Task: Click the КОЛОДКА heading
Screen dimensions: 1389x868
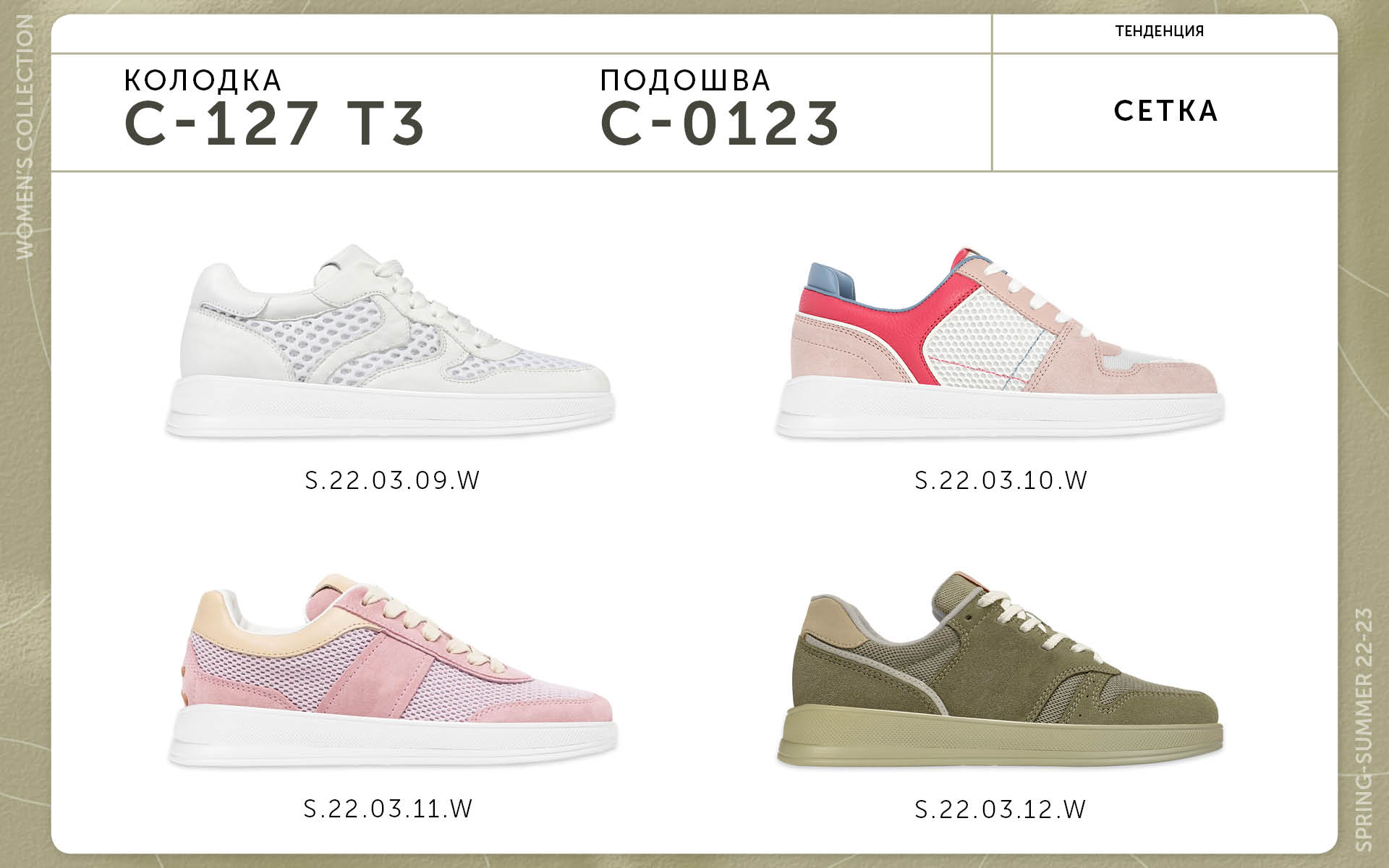Action: 203,80
